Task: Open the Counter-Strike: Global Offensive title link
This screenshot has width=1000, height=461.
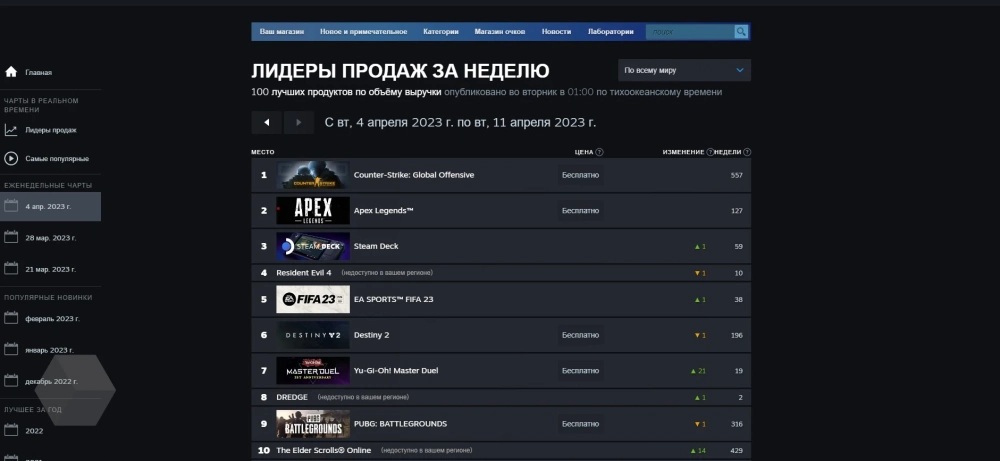Action: [x=414, y=175]
